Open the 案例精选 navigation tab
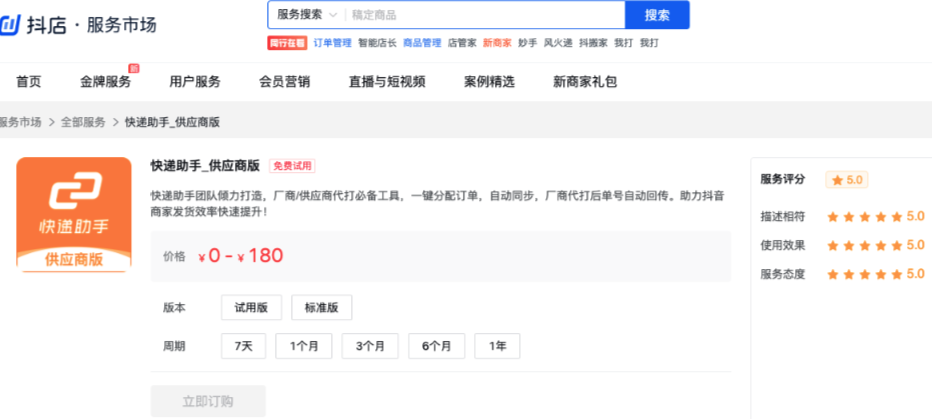Image resolution: width=932 pixels, height=419 pixels. pyautogui.click(x=489, y=82)
